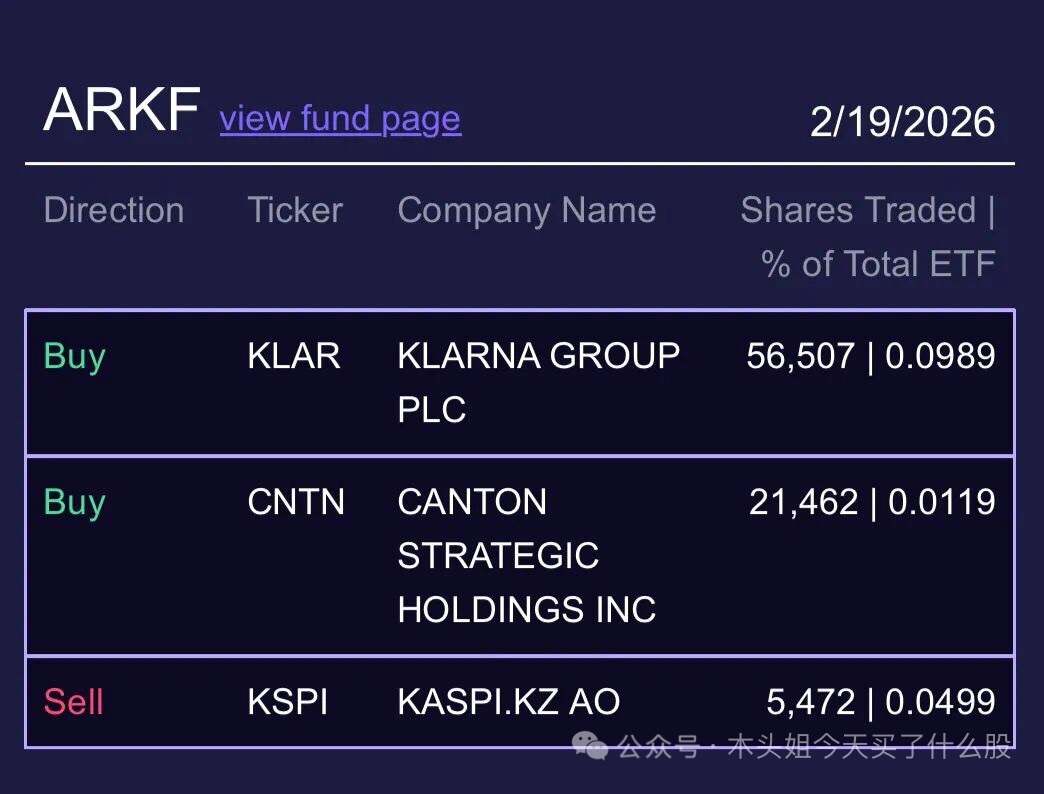This screenshot has width=1044, height=794.
Task: Click the 21,462 | 0.0119 value
Action: pos(872,502)
